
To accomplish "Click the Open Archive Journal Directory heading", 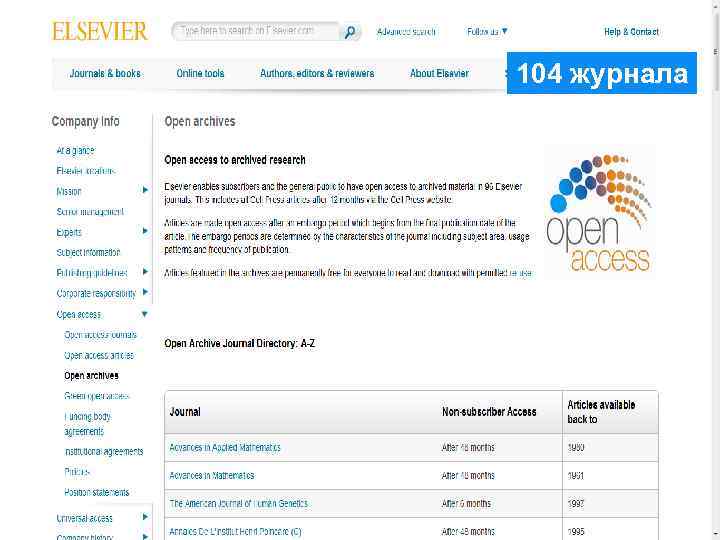I will click(240, 343).
